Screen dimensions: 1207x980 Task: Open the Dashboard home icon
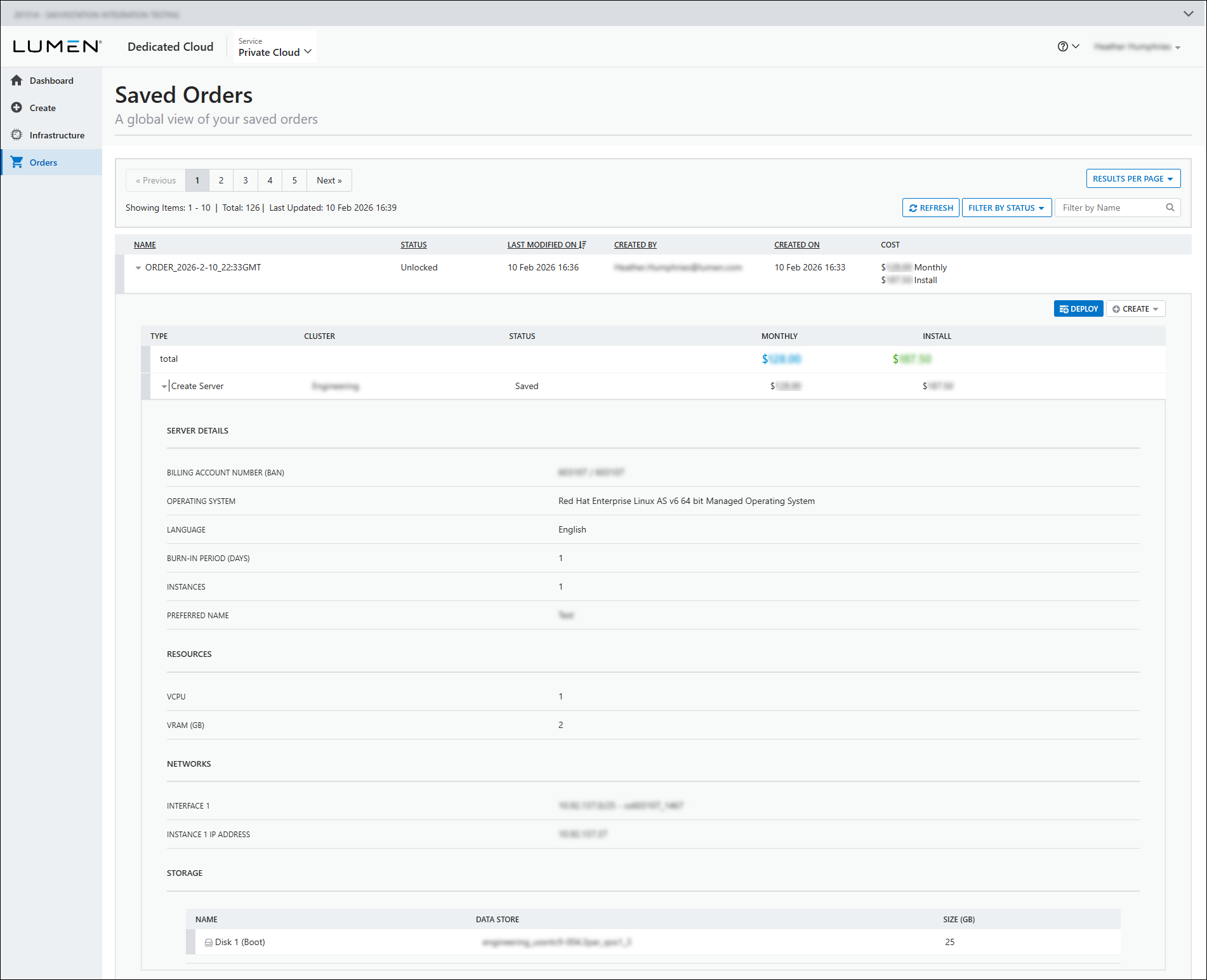click(16, 81)
